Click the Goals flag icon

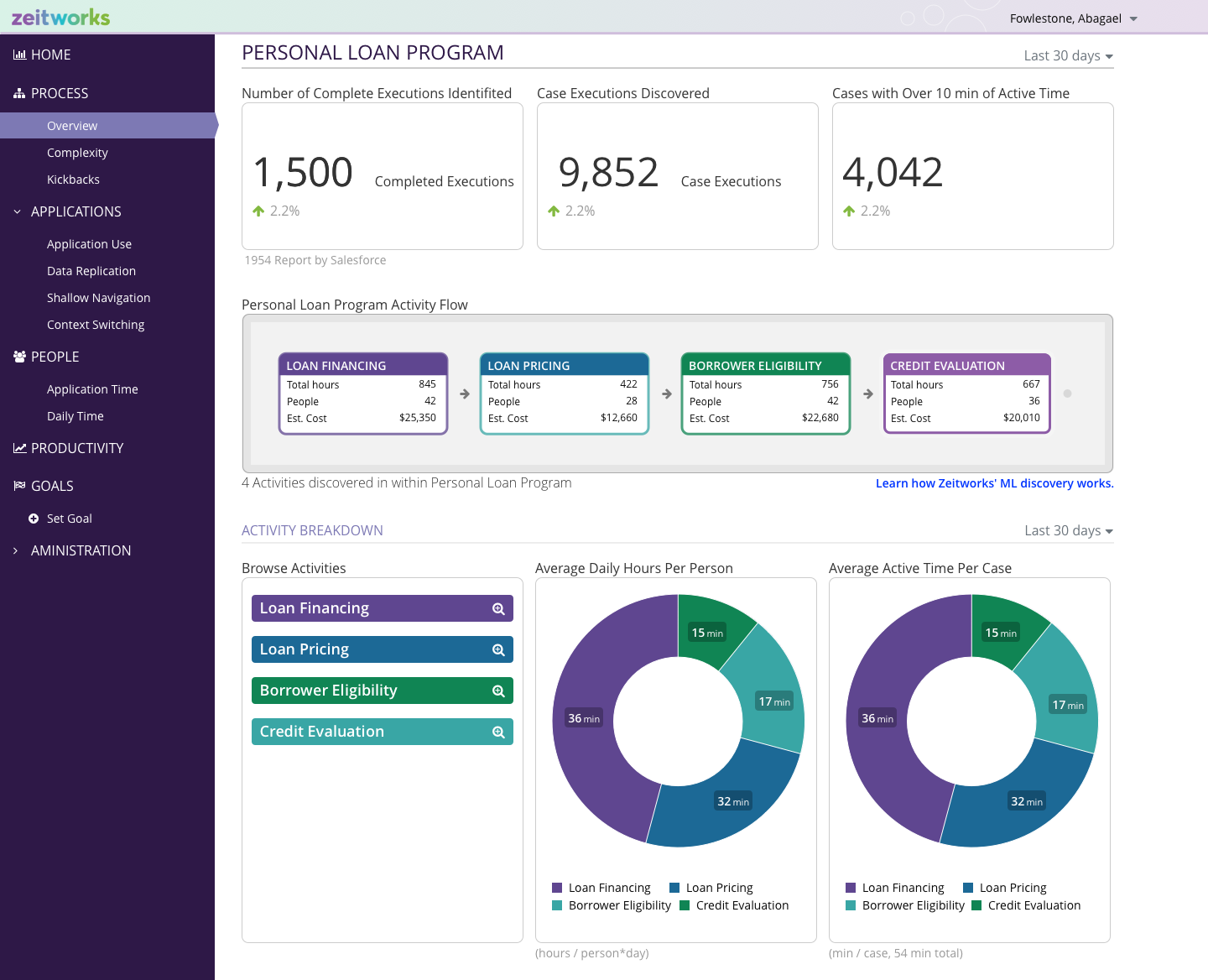click(19, 486)
